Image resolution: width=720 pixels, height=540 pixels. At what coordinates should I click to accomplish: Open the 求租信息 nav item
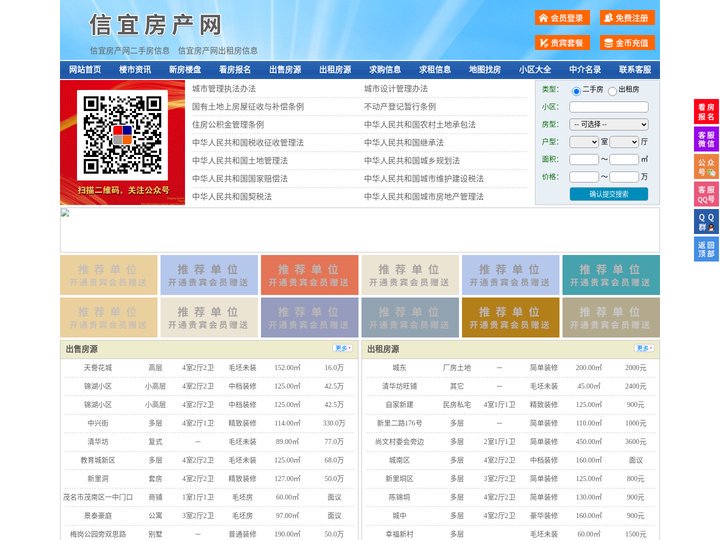(x=435, y=70)
